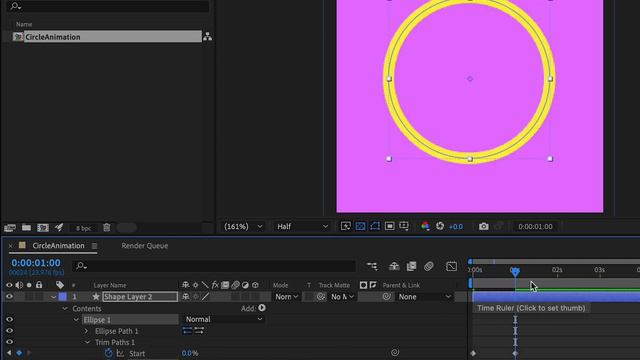Viewport: 640px width, 360px height.
Task: Click the blue current time 0:00:01:00 display
Action: [36, 263]
